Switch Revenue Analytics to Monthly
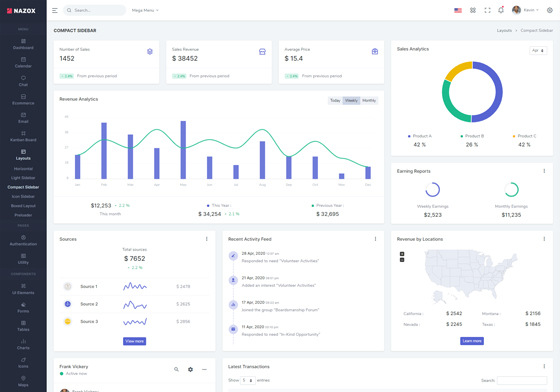560x392 pixels. pos(369,101)
